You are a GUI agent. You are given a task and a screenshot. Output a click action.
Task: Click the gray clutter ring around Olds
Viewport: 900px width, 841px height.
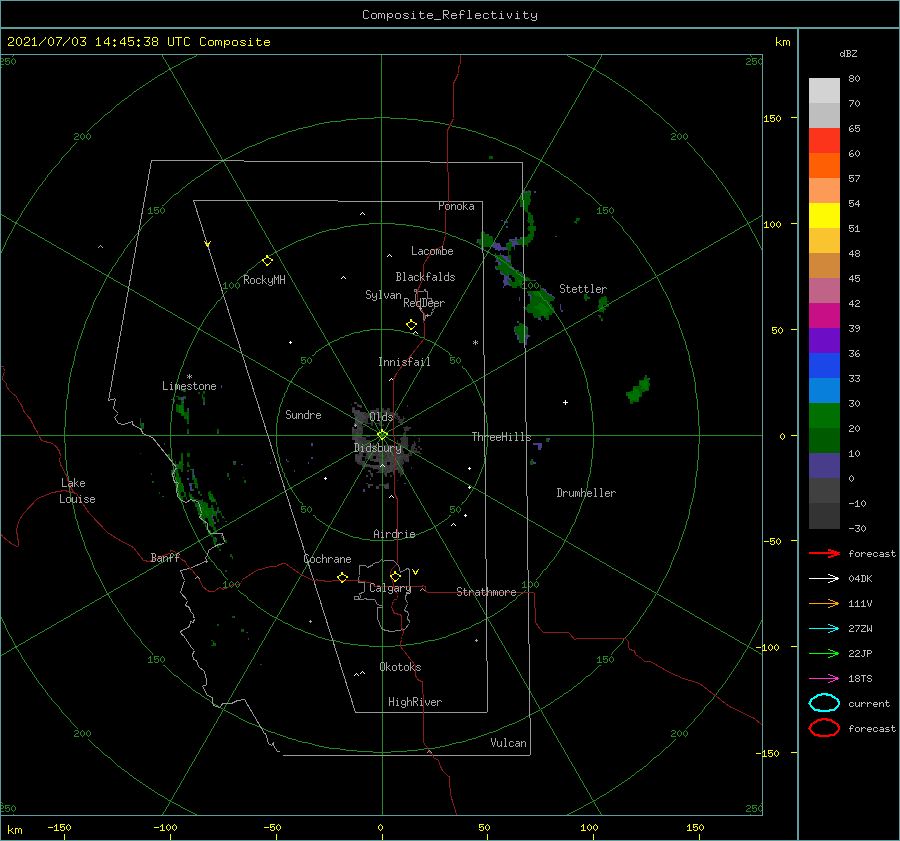click(381, 447)
